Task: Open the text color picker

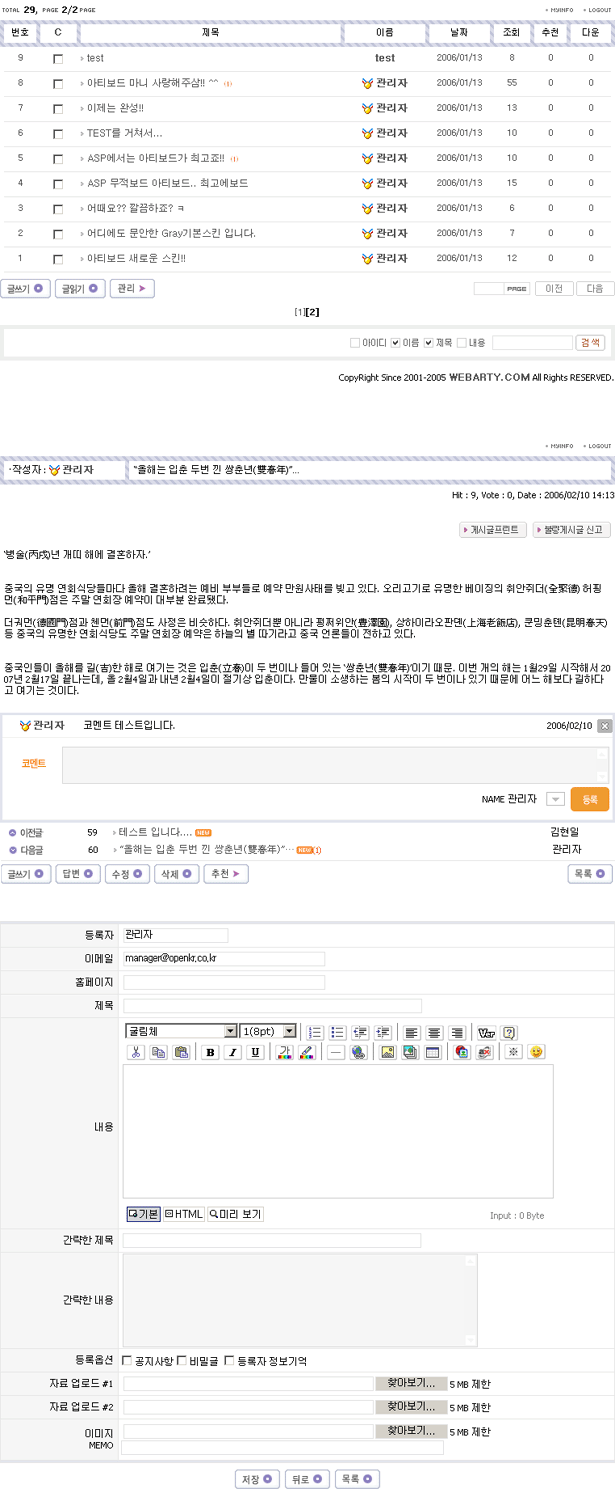Action: coord(285,1052)
